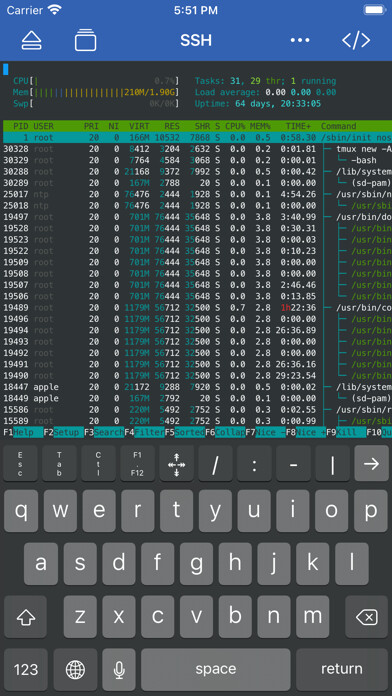This screenshot has width=392, height=696.
Task: Tap the SSH title in navigation bar
Action: pos(196,40)
